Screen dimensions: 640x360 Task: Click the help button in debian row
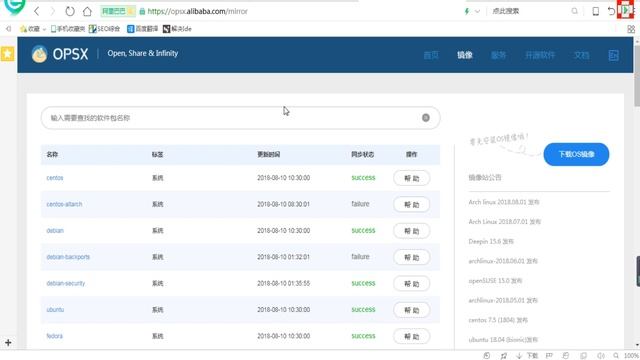pyautogui.click(x=411, y=231)
